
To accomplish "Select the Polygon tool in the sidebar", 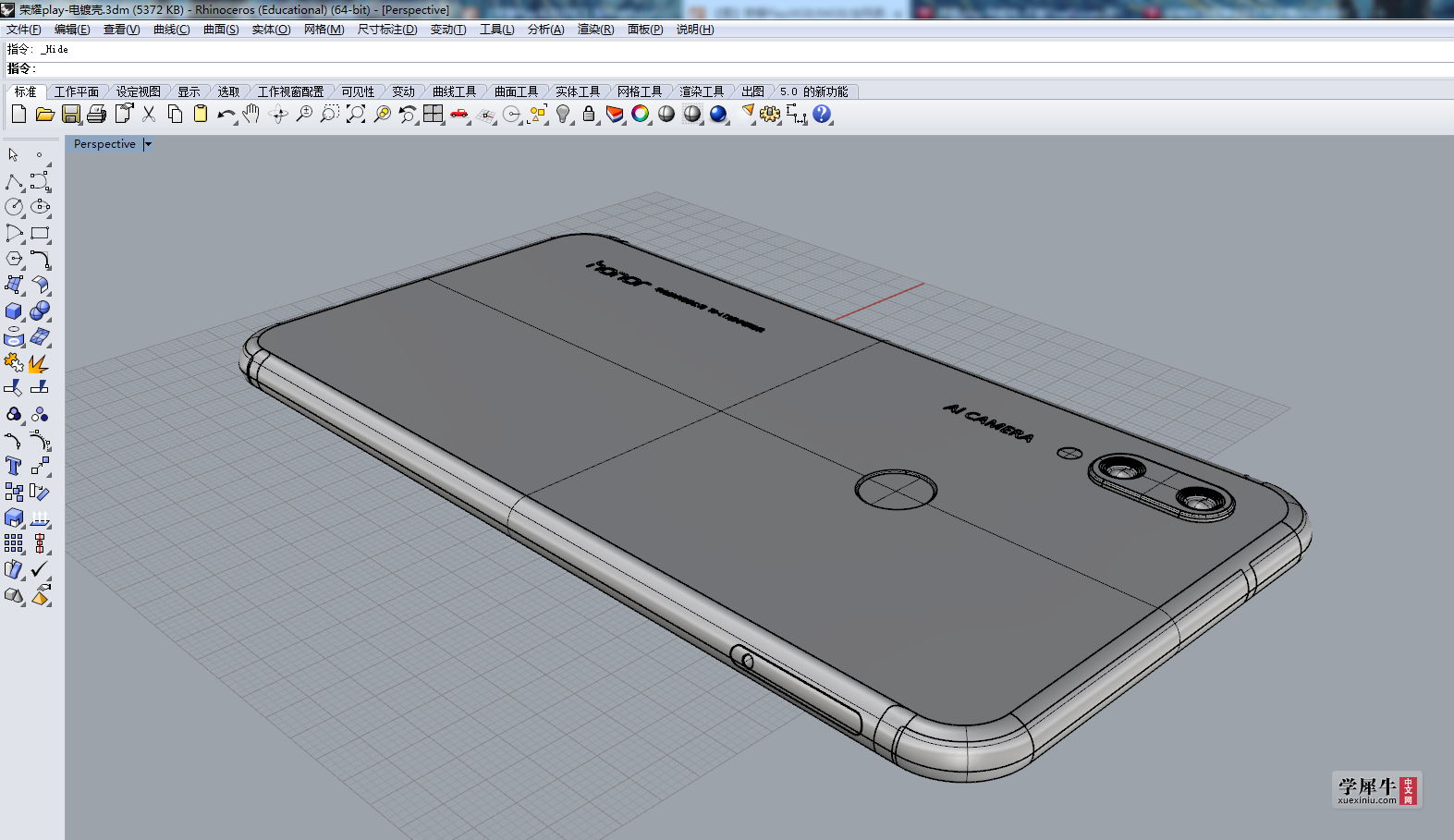I will [x=14, y=259].
